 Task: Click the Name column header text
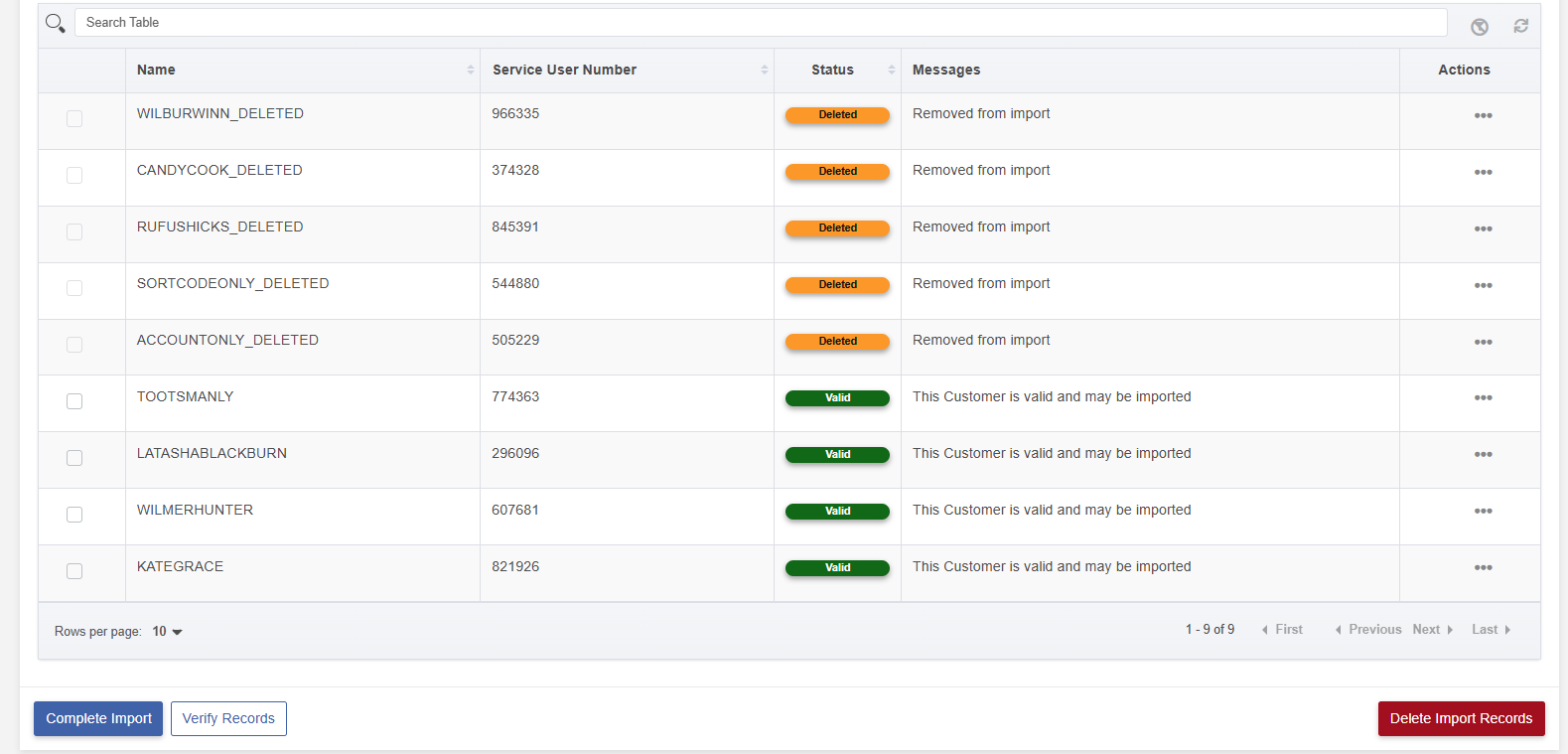point(156,70)
